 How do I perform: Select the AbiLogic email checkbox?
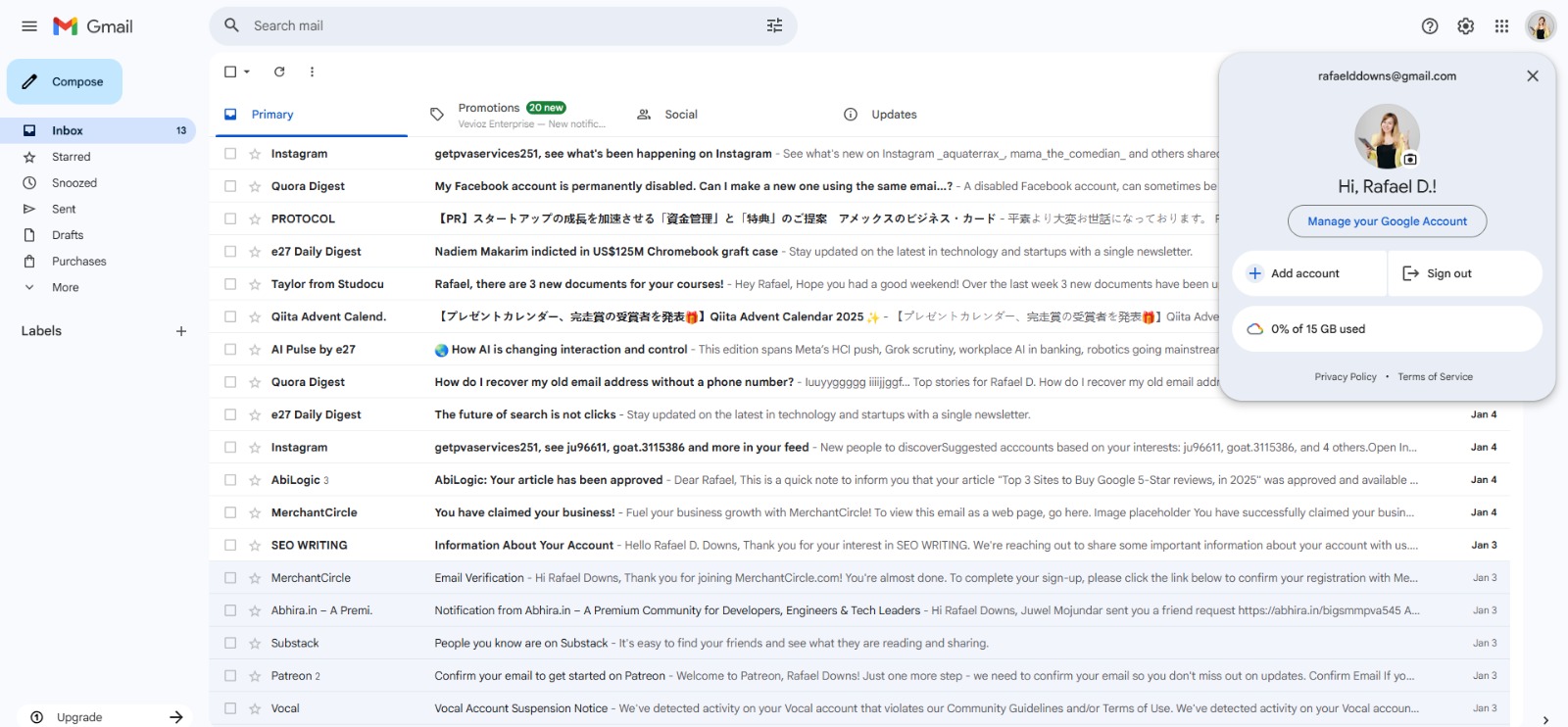point(230,480)
